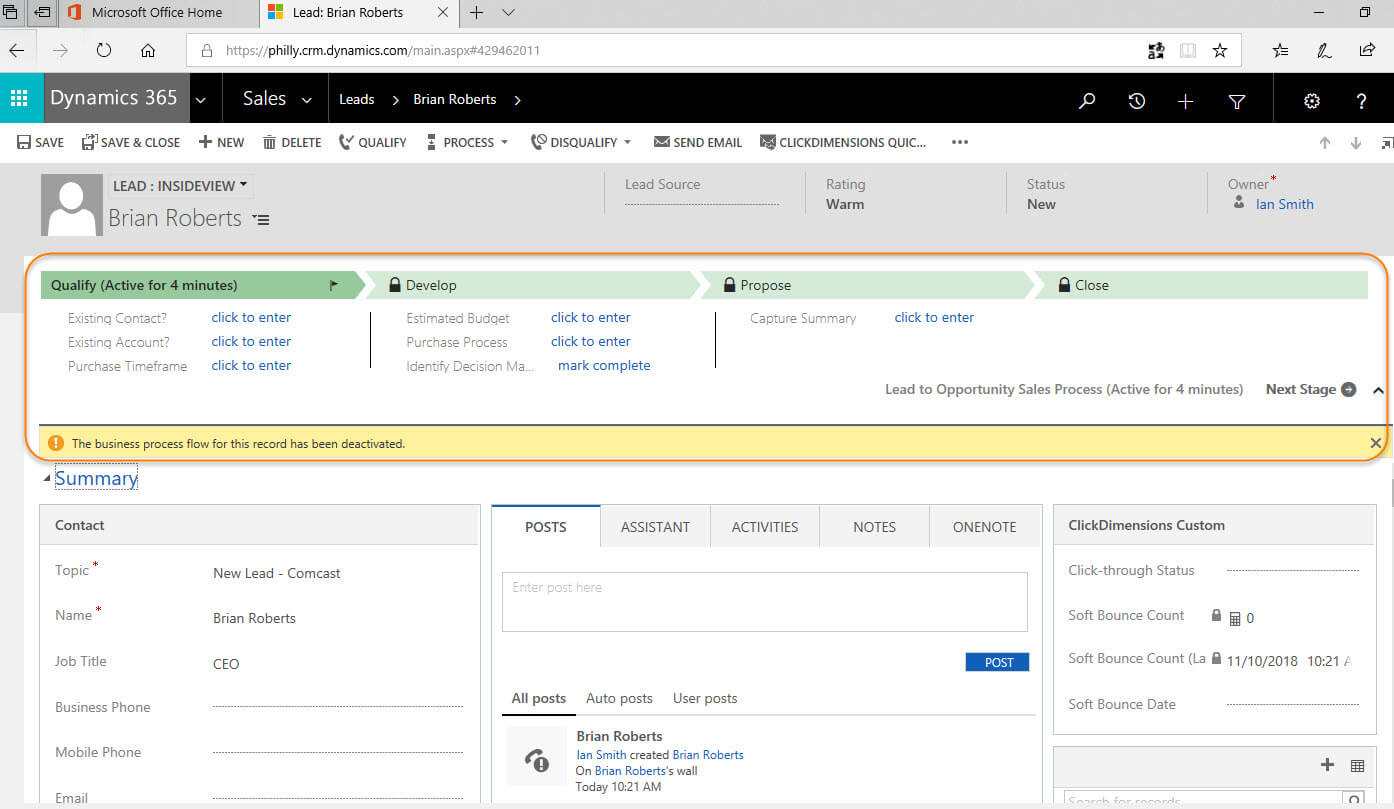The image size is (1394, 809).
Task: Show User posts filter
Action: tap(705, 698)
